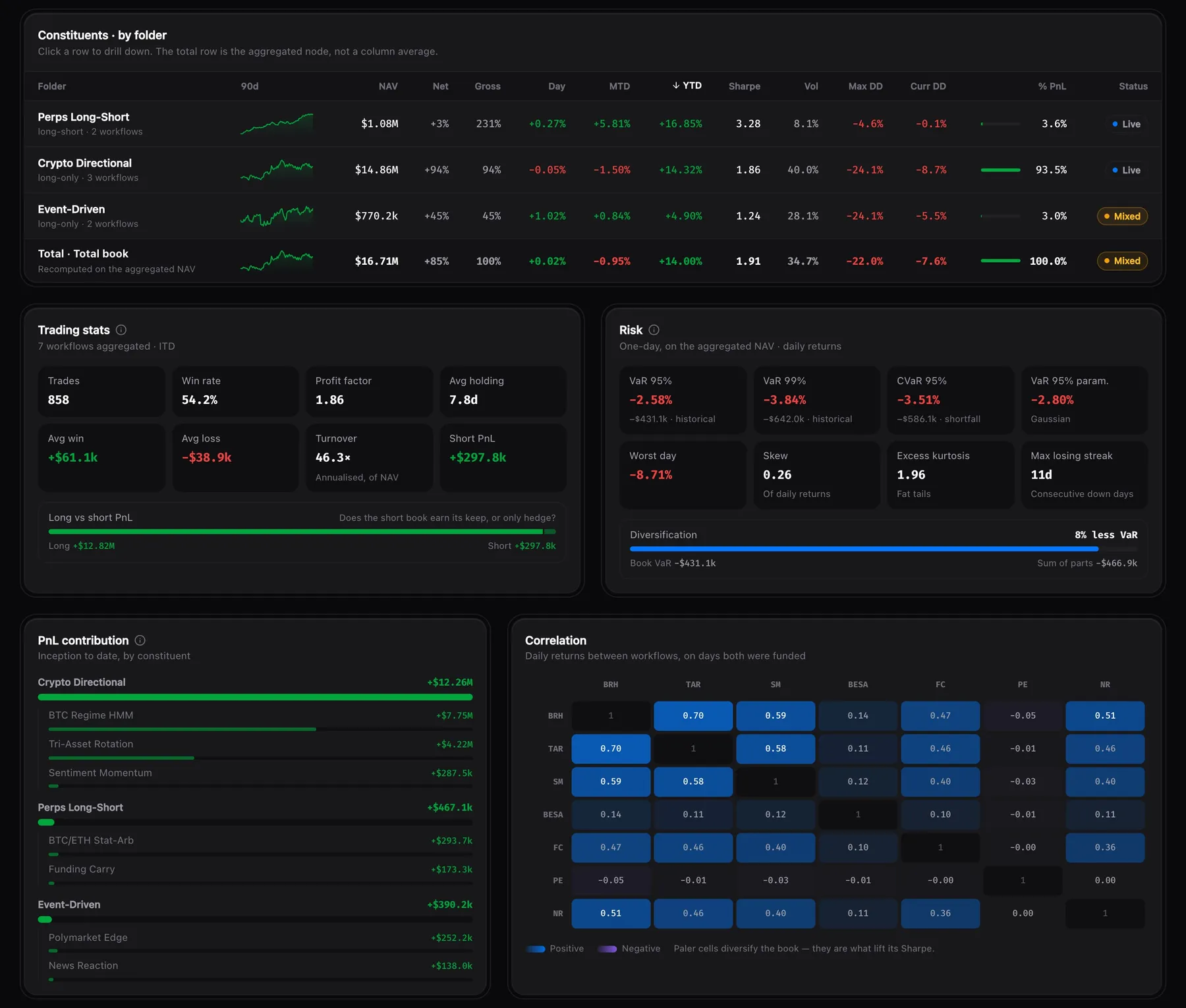This screenshot has height=1008, width=1186.
Task: Drill into the Crypto Directional row
Action: [x=593, y=170]
